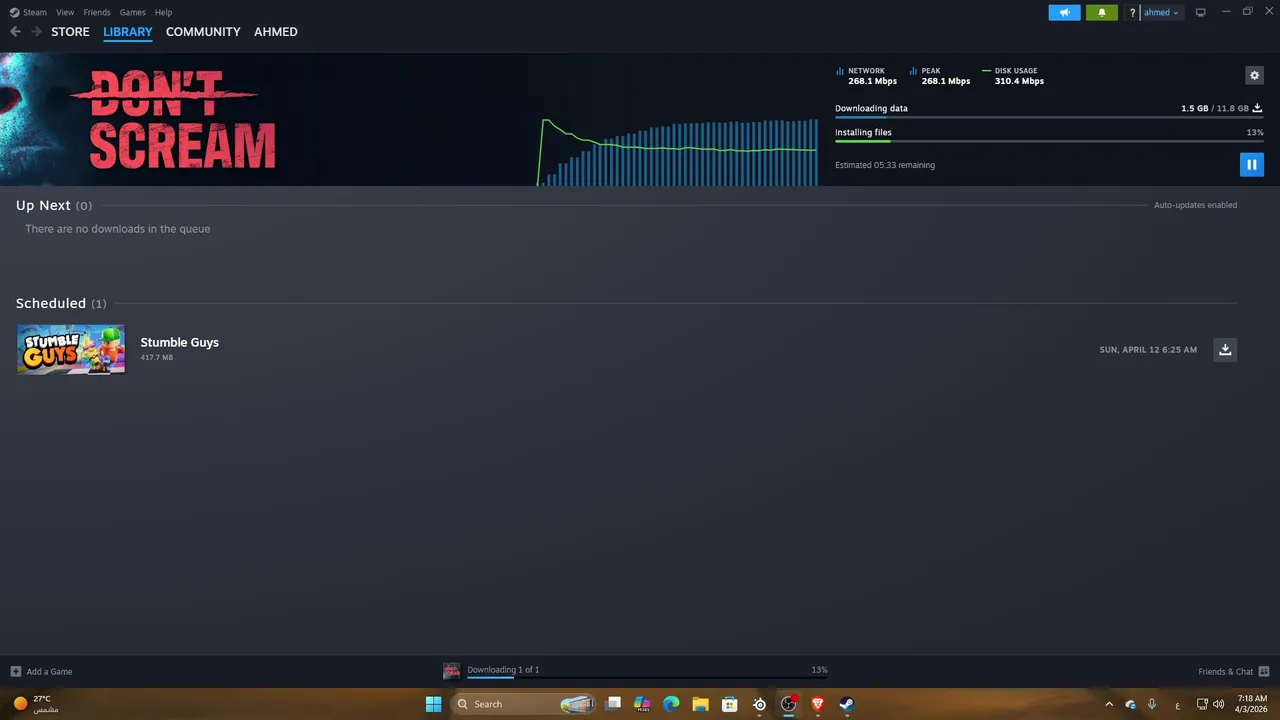The image size is (1280, 720).
Task: Click the Stumble Guys title
Action: click(179, 342)
